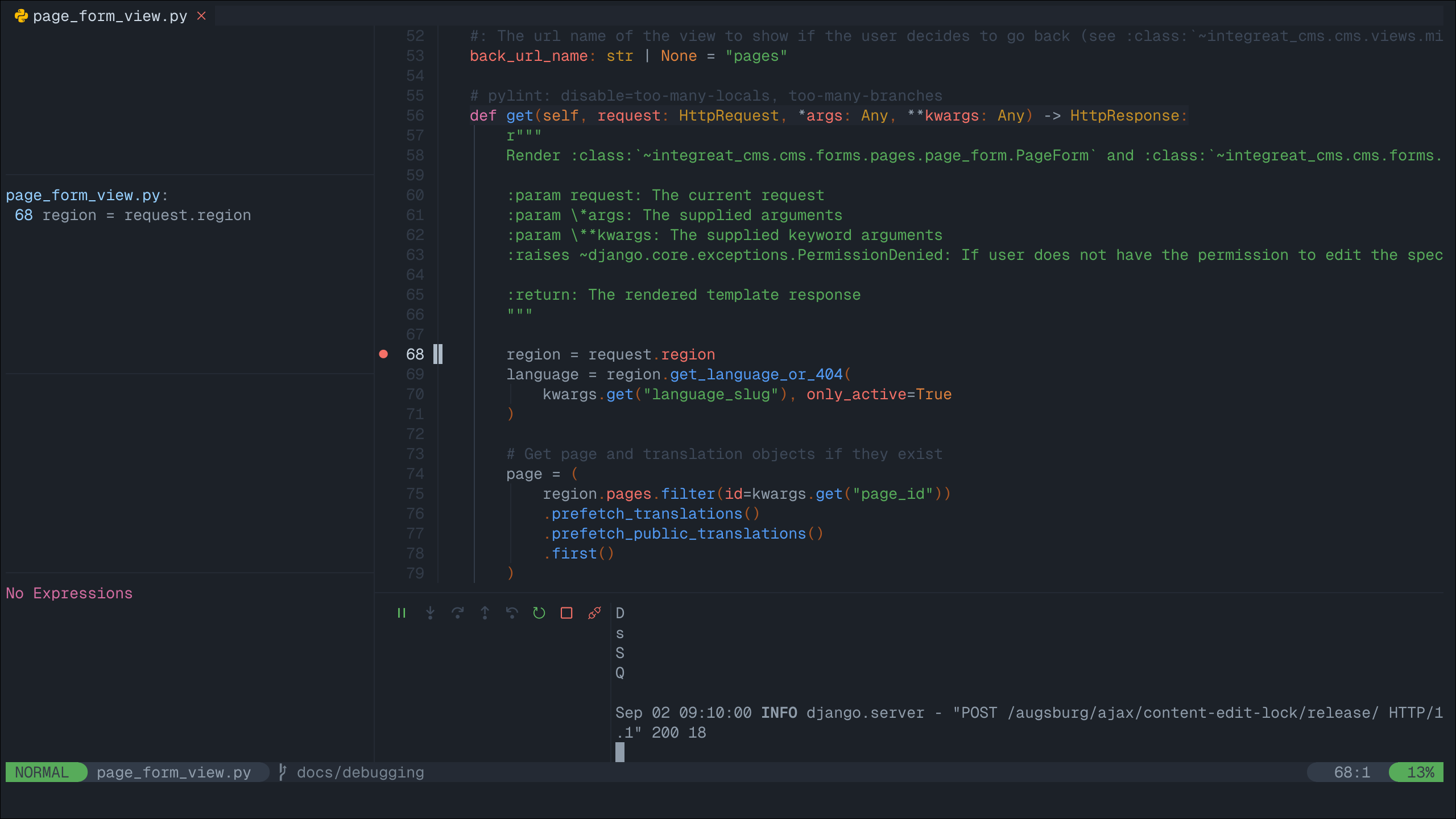Close the page_form_view.py tab
The height and width of the screenshot is (819, 1456).
(201, 16)
